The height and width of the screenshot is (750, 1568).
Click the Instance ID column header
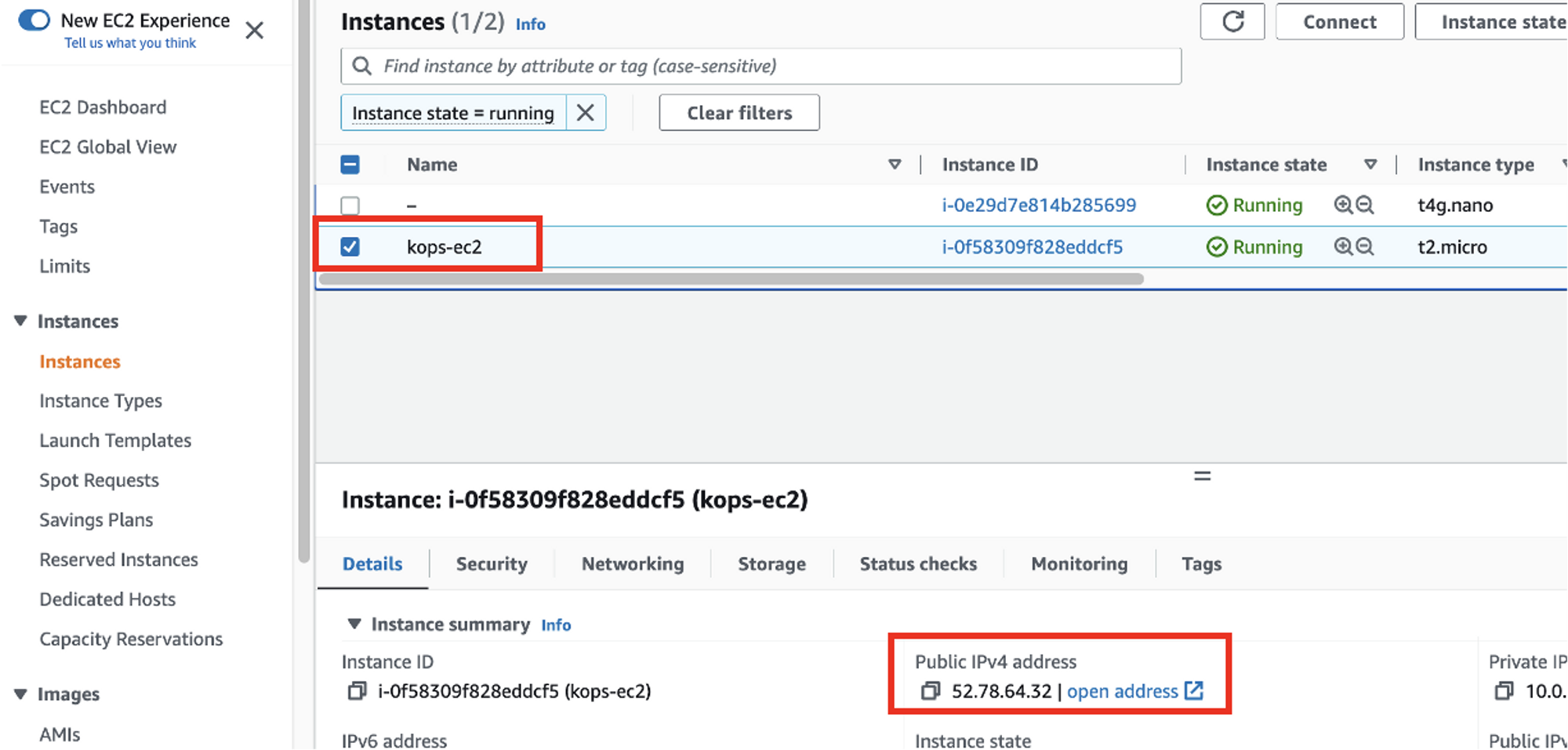tap(989, 165)
